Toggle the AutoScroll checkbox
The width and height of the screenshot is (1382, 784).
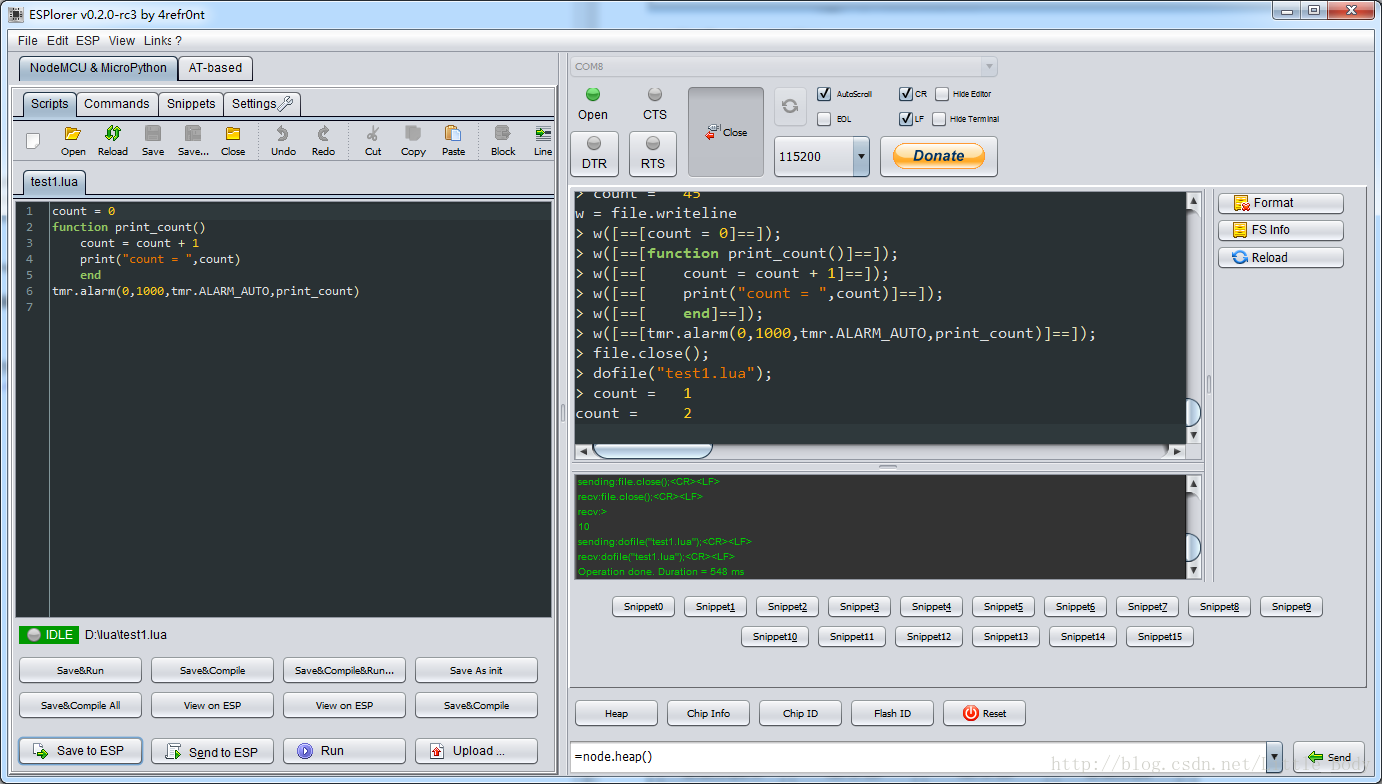coord(824,94)
